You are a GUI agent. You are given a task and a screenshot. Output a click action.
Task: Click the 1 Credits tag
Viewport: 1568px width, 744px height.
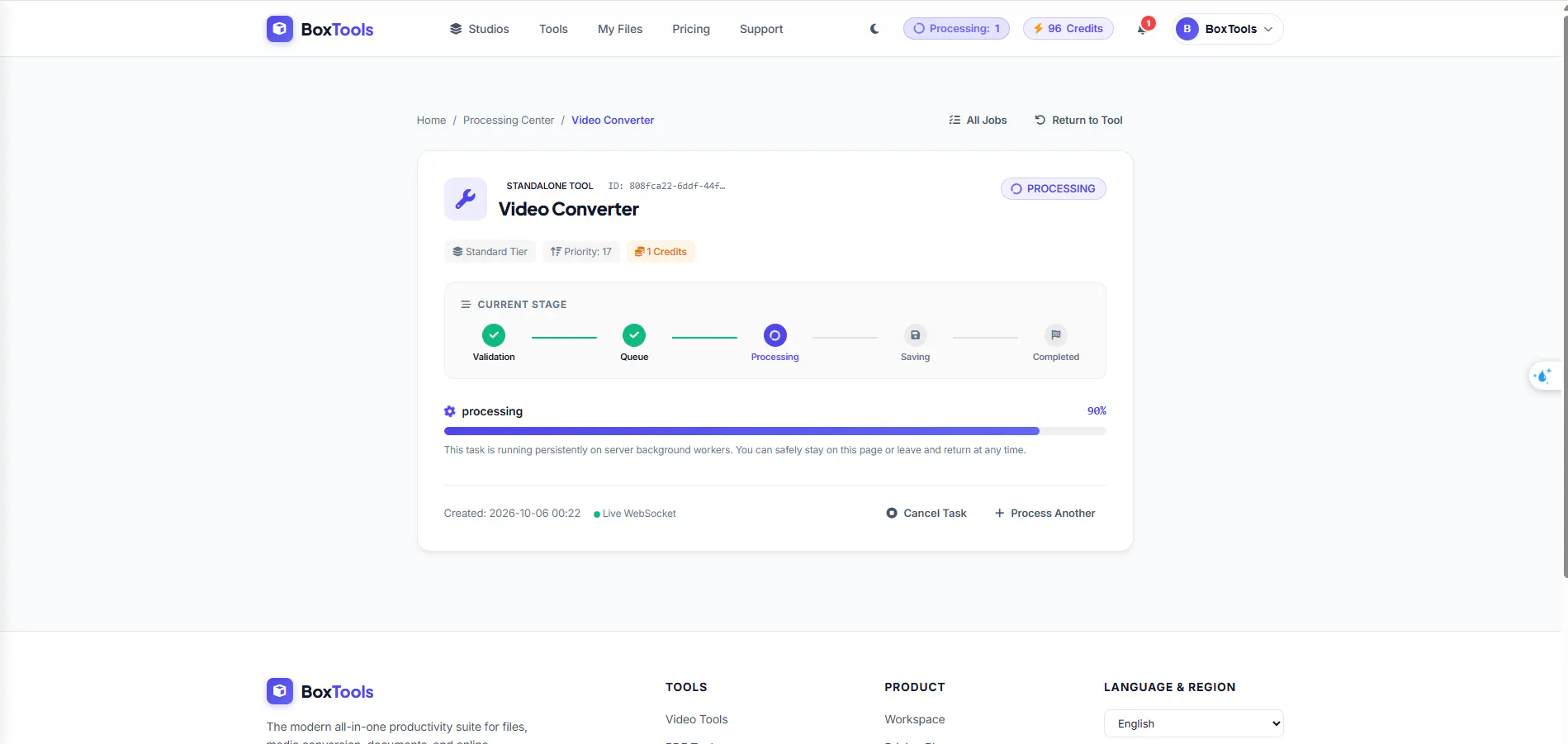[661, 252]
